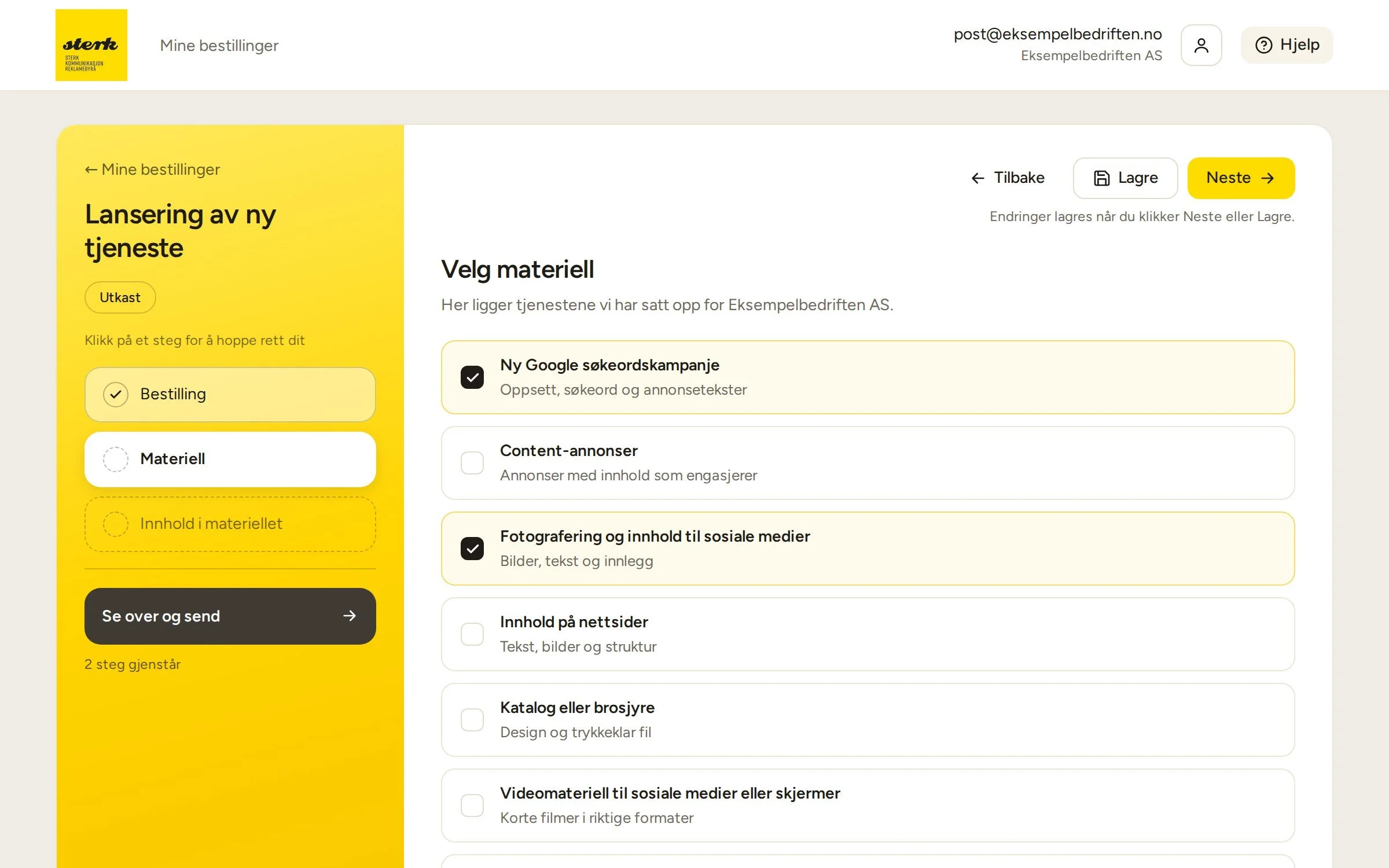Continue with the Neste button
The image size is (1389, 868).
coord(1241,178)
